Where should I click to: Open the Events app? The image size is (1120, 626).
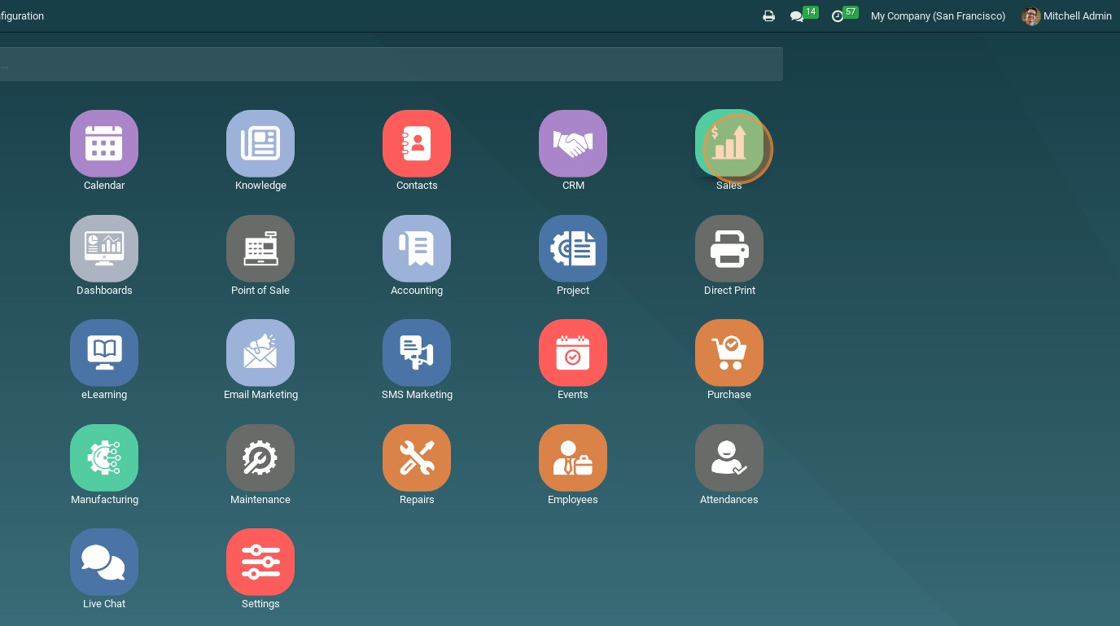573,353
